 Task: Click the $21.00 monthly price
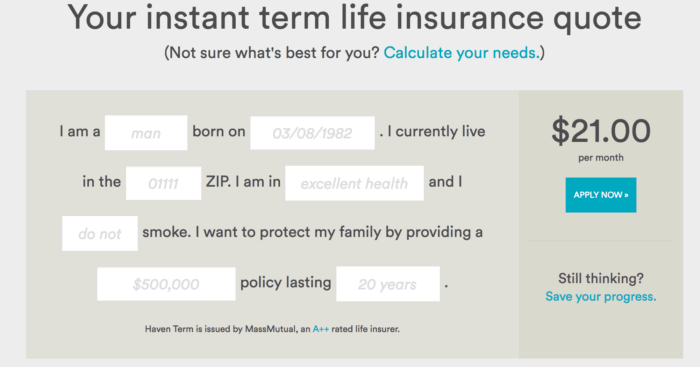(601, 131)
